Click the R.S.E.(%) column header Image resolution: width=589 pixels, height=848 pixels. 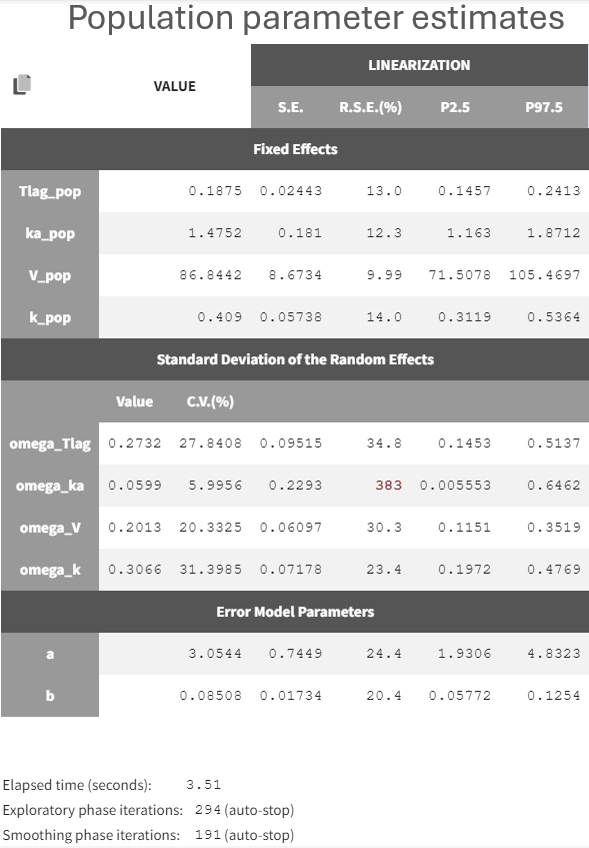[x=370, y=107]
